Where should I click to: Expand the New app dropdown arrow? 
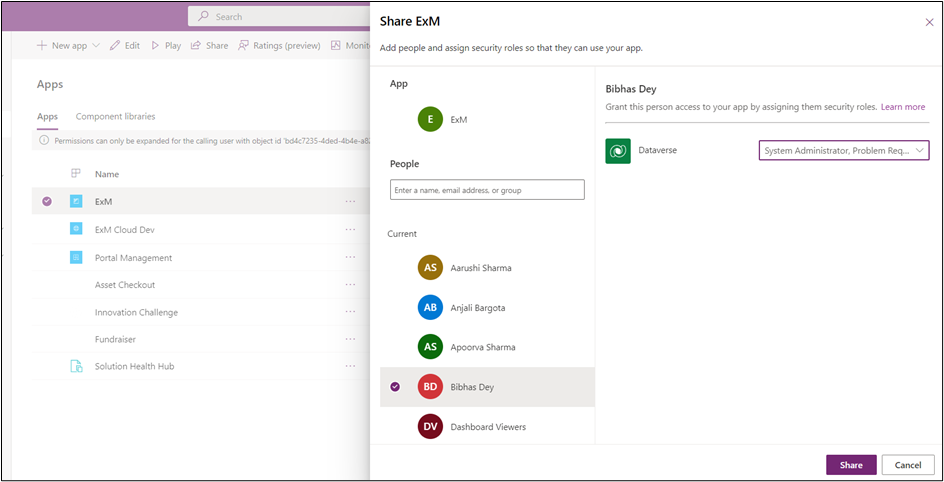click(x=96, y=46)
